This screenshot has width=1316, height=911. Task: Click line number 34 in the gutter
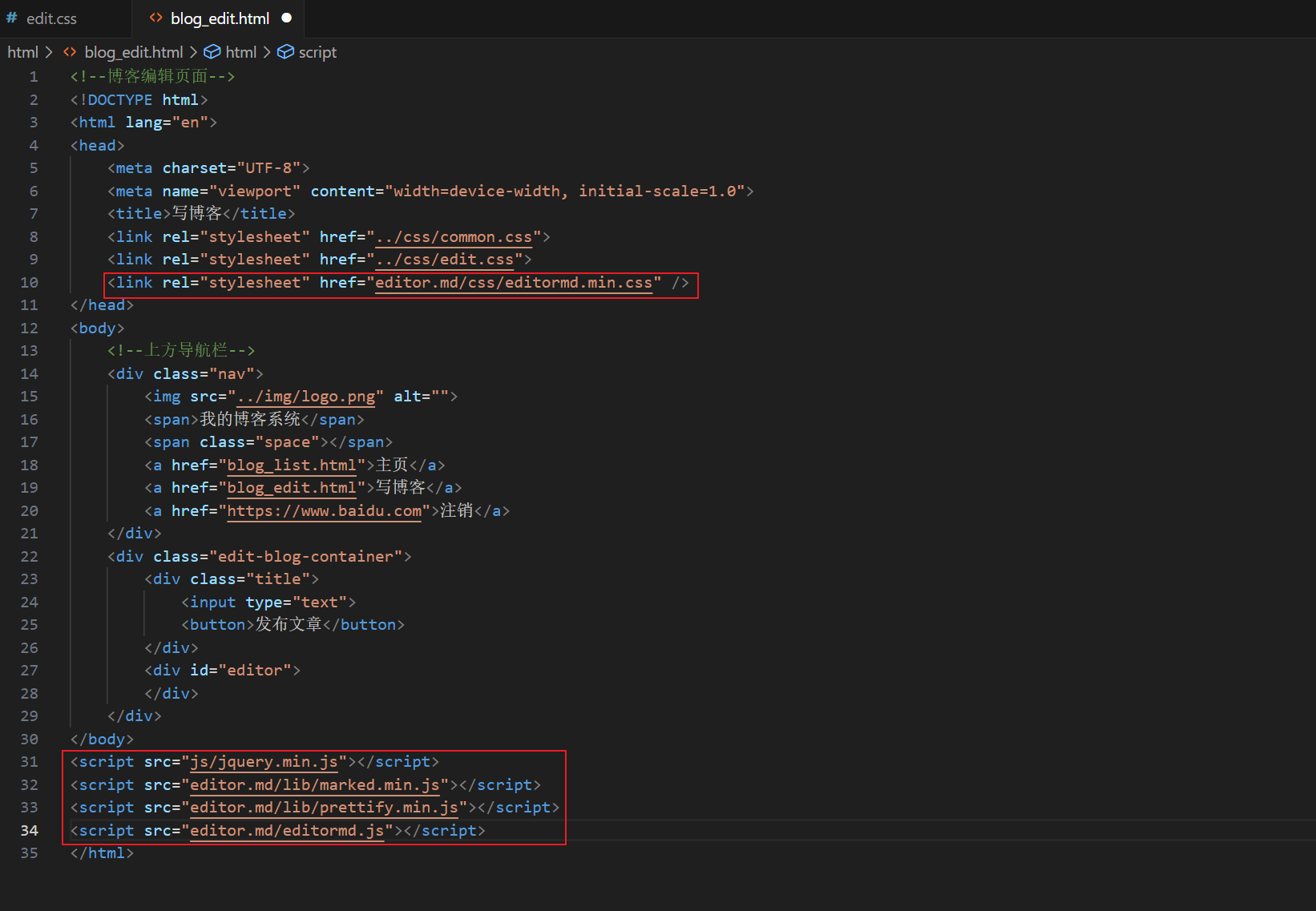point(30,831)
